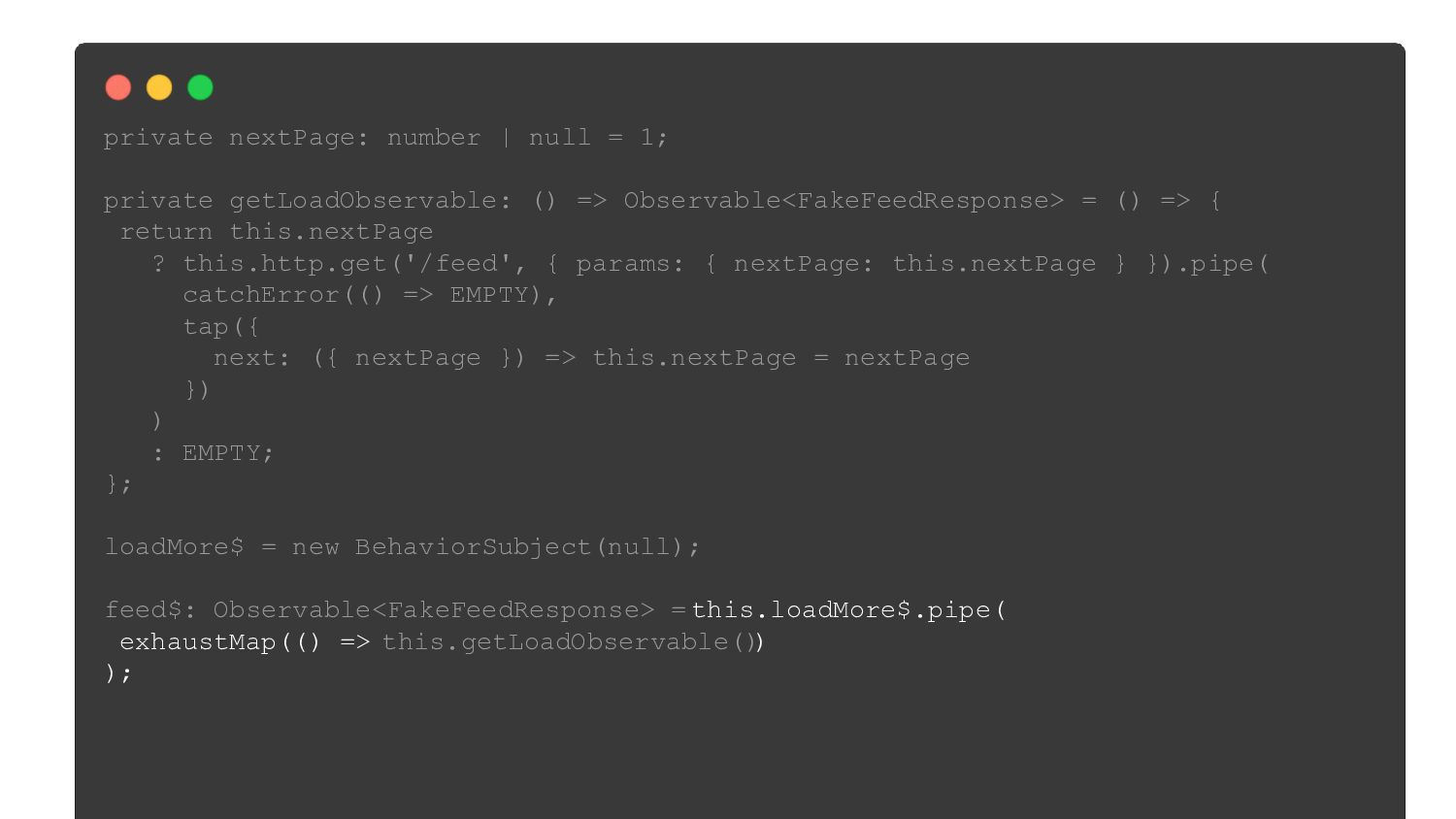Click the highlighted 'exhaustMap' operator
This screenshot has width=1456, height=819.
pyautogui.click(x=198, y=642)
